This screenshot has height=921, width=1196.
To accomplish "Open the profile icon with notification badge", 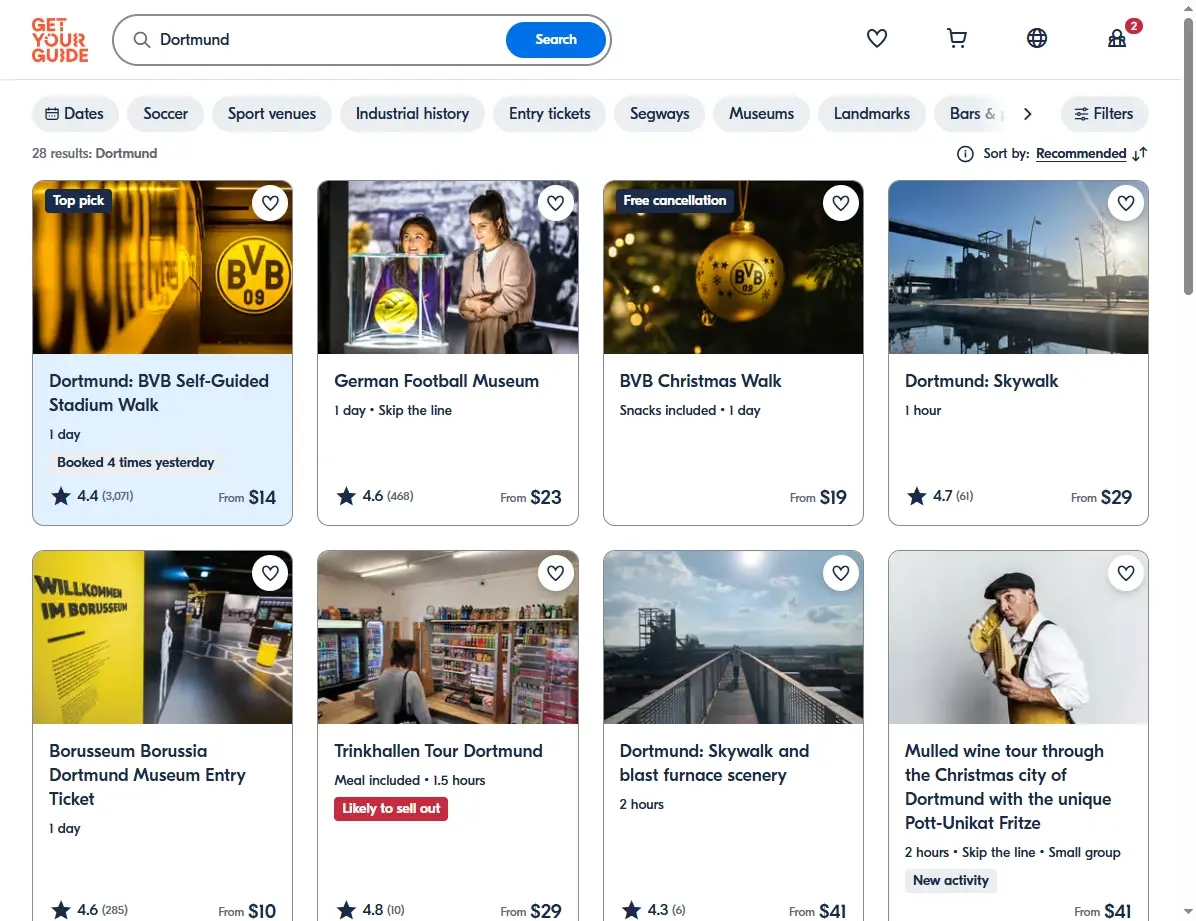I will coord(1117,38).
